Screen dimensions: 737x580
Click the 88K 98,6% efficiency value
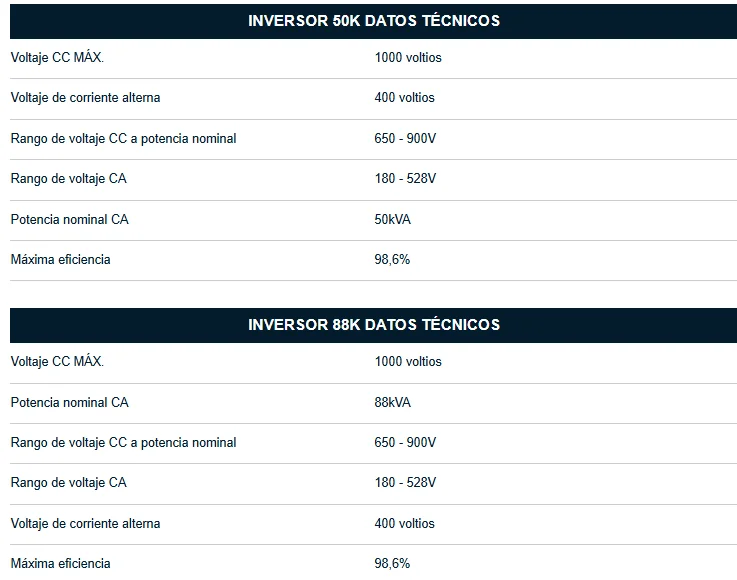[x=392, y=563]
